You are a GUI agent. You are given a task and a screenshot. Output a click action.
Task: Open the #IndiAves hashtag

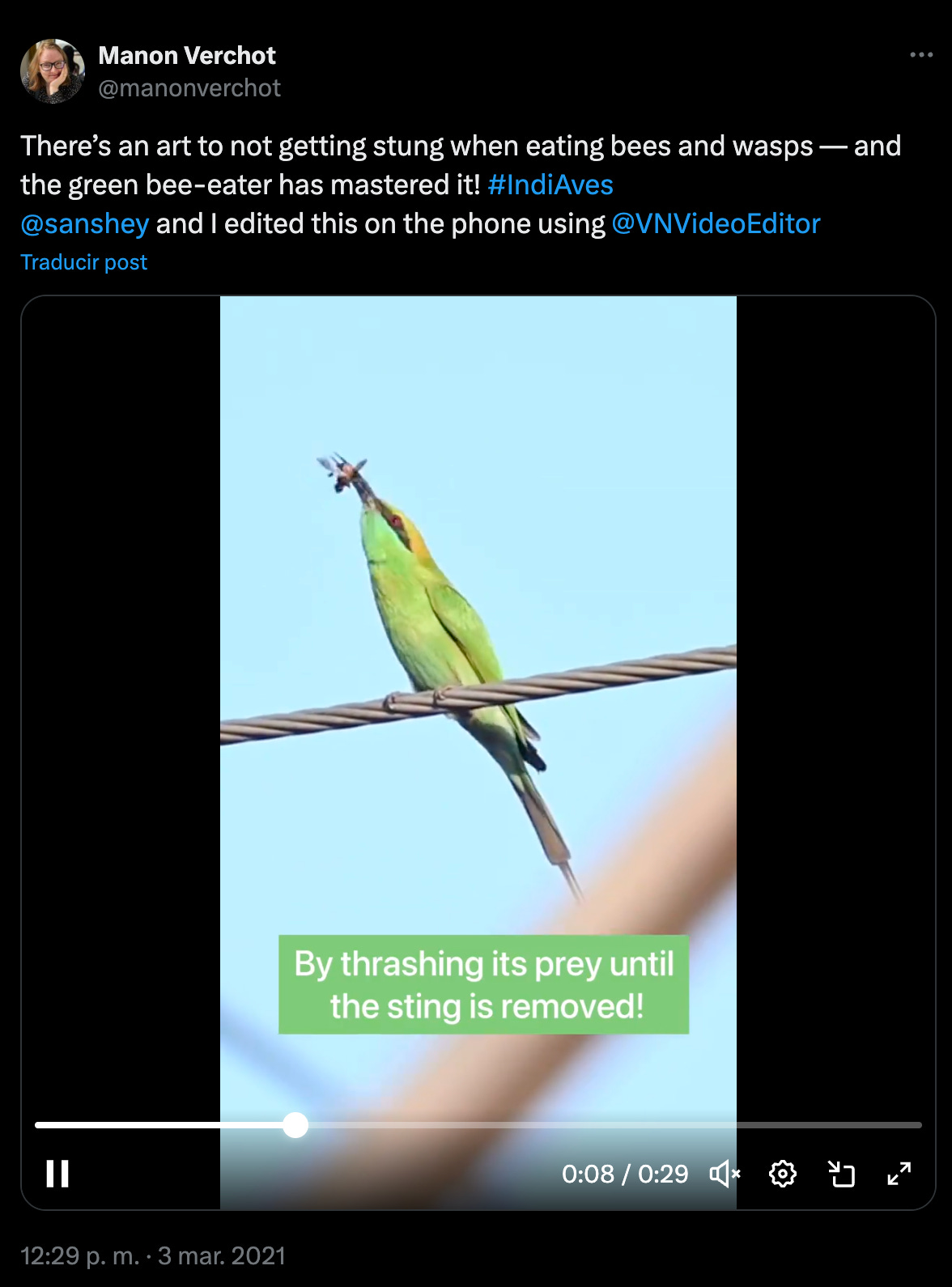(x=550, y=185)
